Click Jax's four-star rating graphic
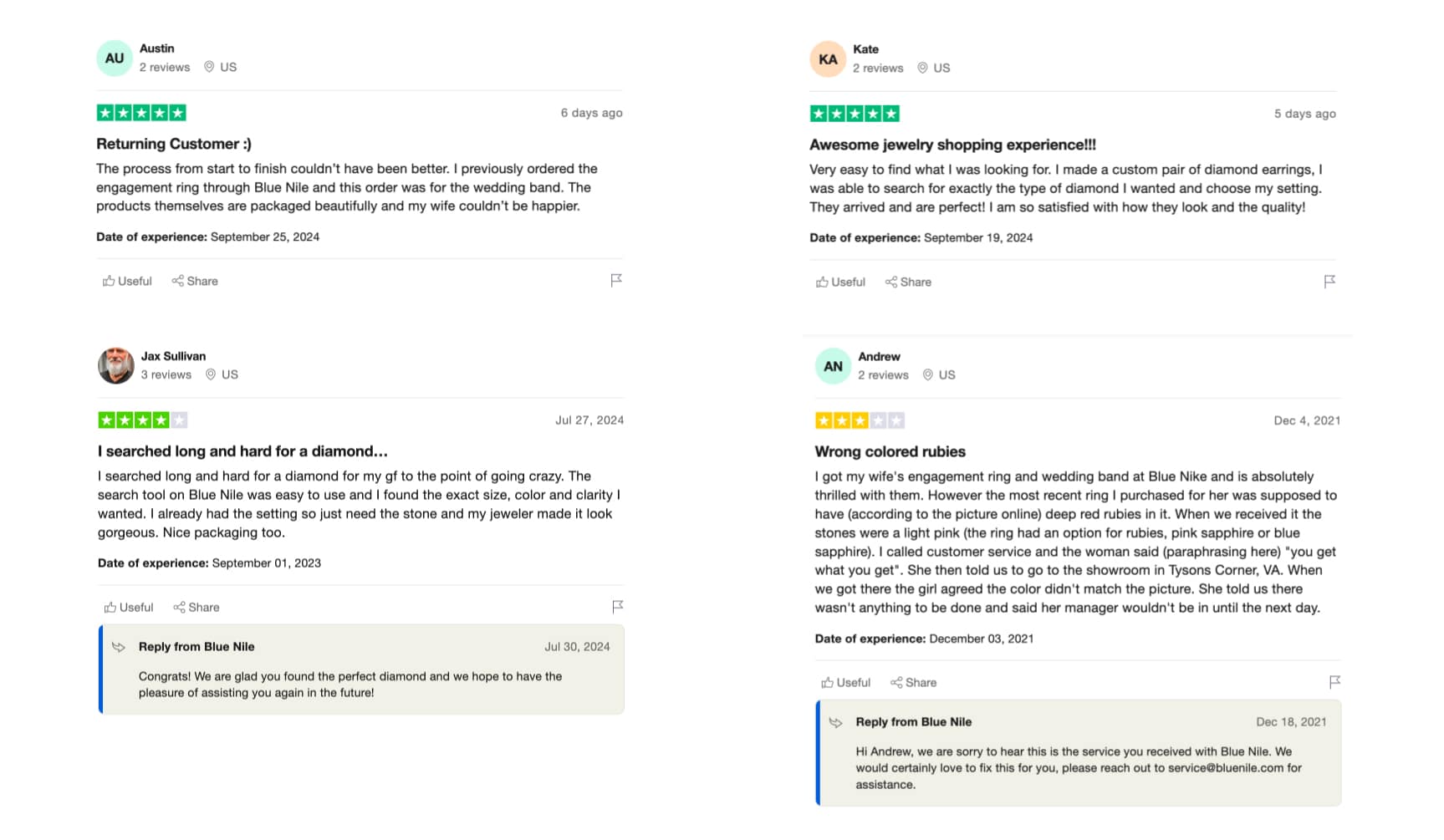The height and width of the screenshot is (840, 1444). point(142,420)
